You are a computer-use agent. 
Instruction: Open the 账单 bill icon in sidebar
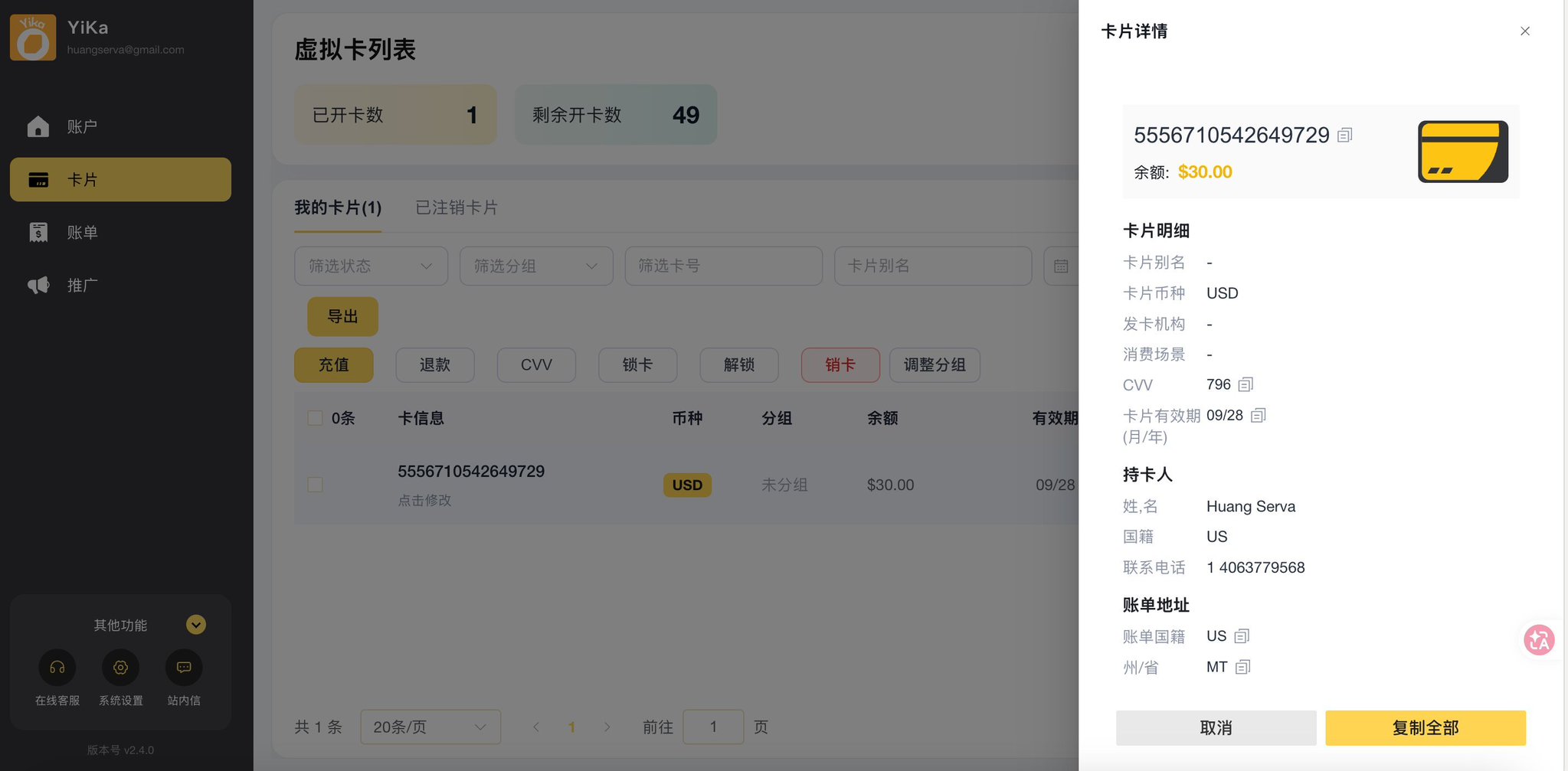[38, 232]
